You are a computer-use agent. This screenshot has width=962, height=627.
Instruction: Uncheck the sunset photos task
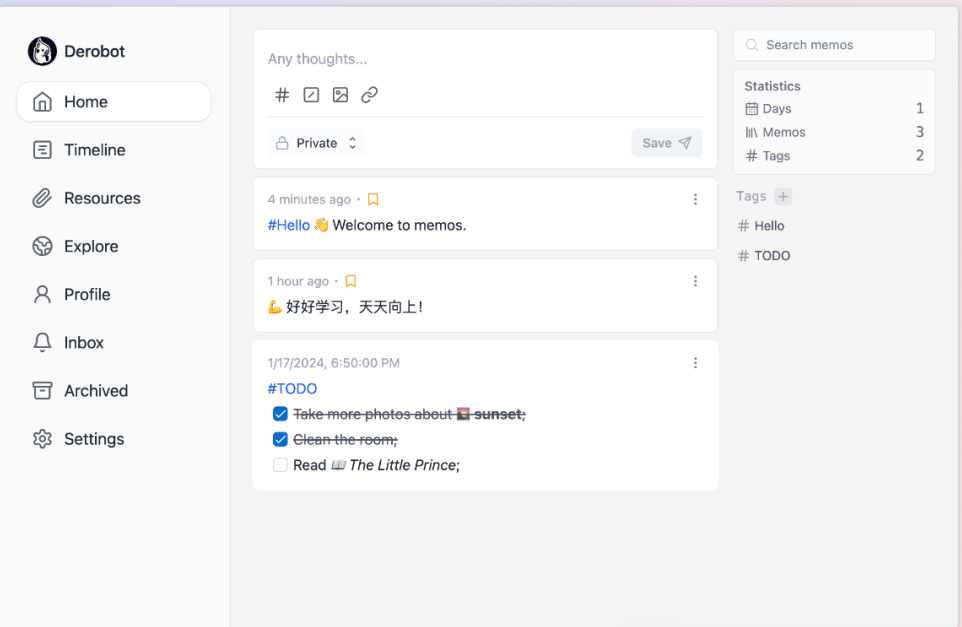280,414
